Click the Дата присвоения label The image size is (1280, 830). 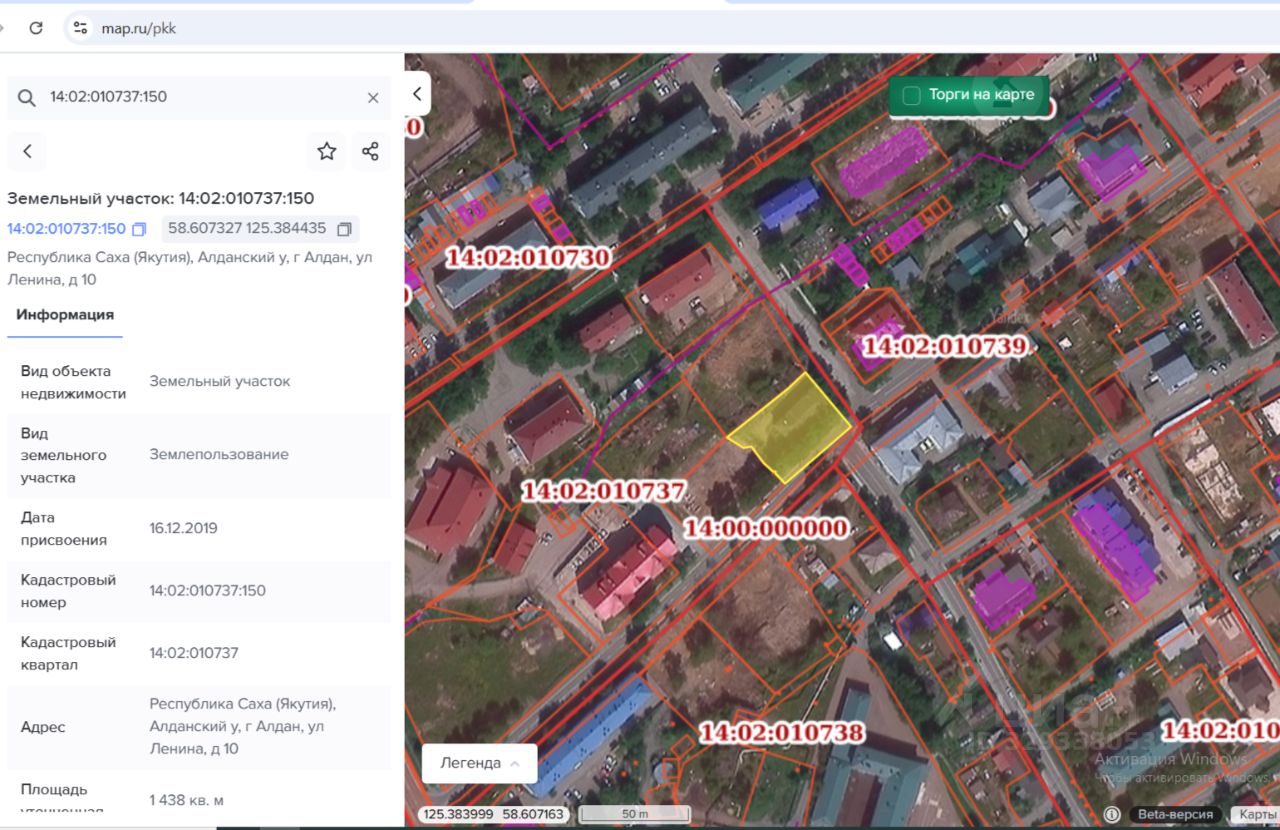tap(64, 529)
